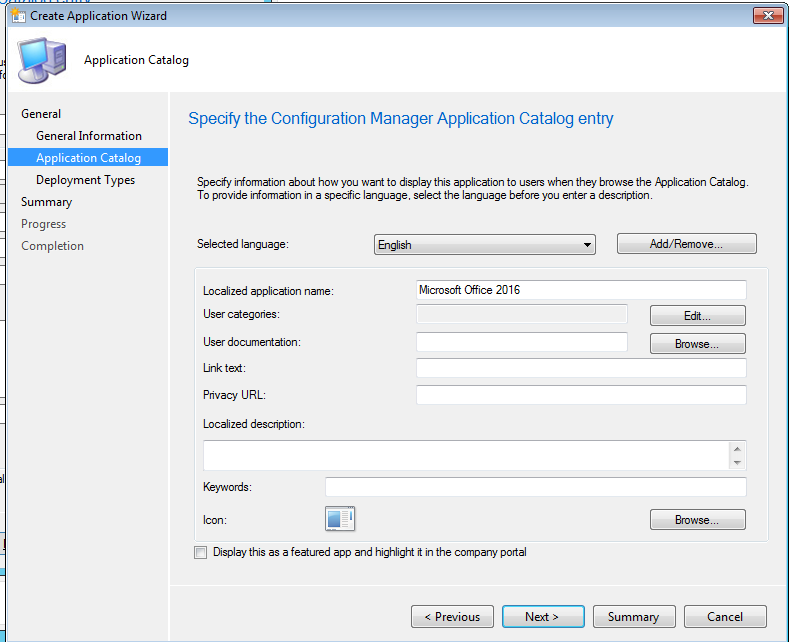The width and height of the screenshot is (791, 642).
Task: Click the User categories read-only field
Action: point(522,314)
